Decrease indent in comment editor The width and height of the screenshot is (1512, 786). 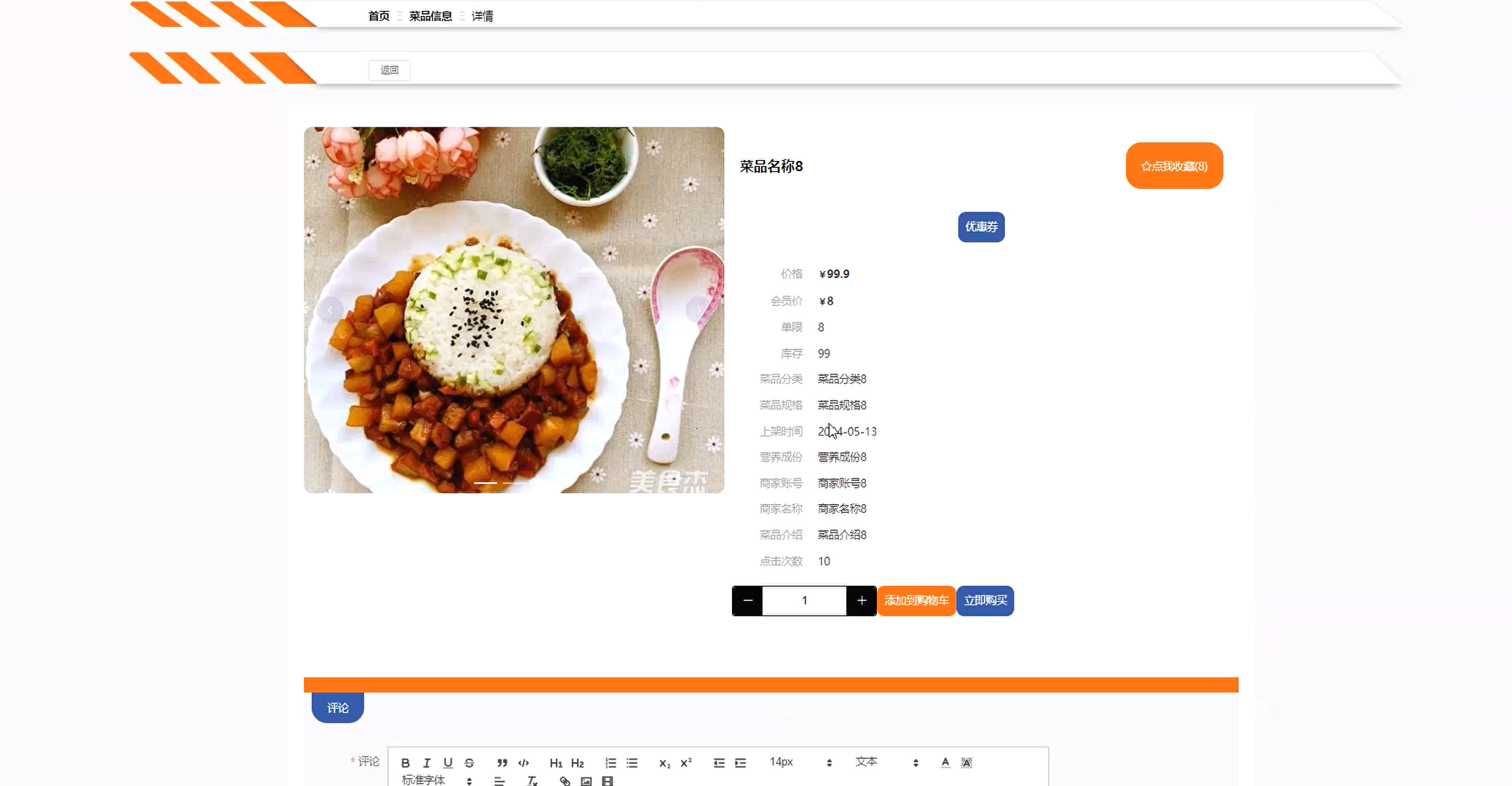(719, 763)
